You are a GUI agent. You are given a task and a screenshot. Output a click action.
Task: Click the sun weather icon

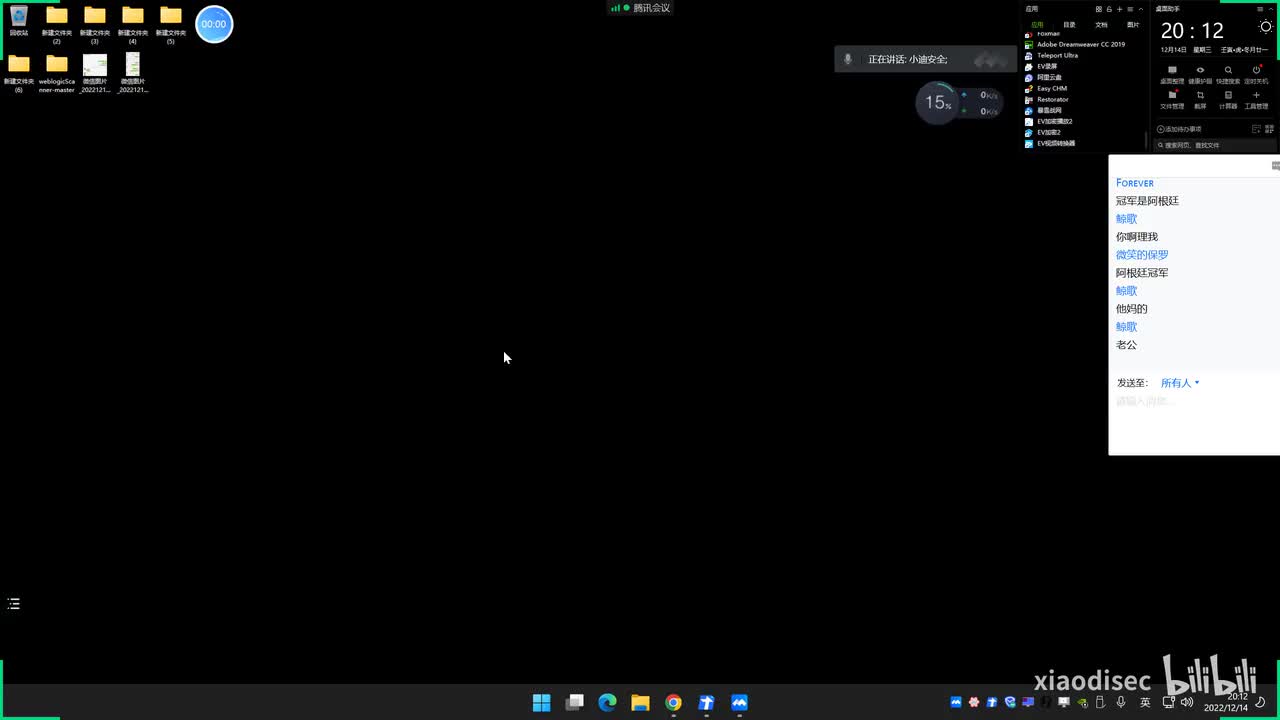[1265, 27]
